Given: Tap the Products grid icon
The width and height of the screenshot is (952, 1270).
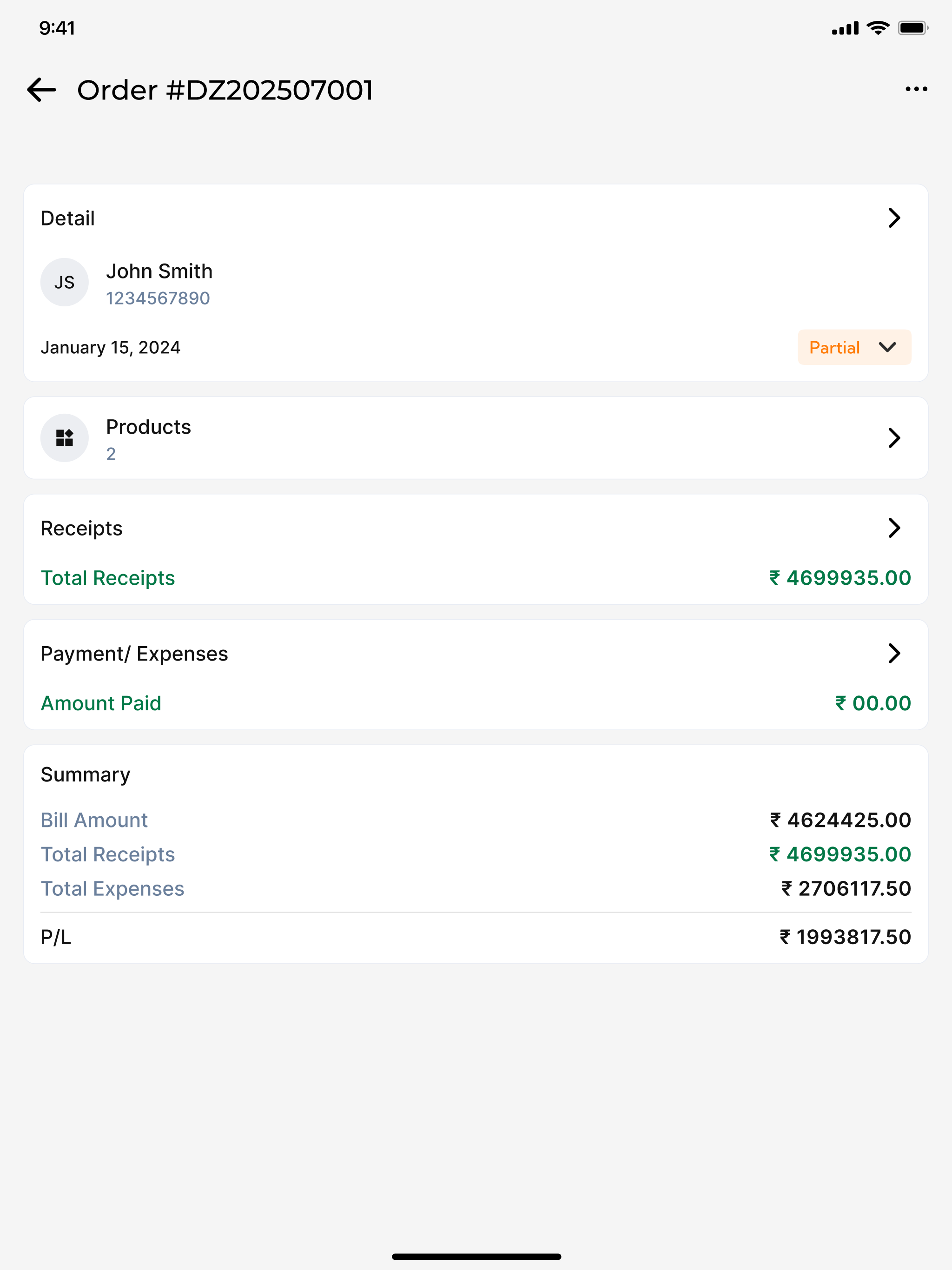Looking at the screenshot, I should 64,437.
